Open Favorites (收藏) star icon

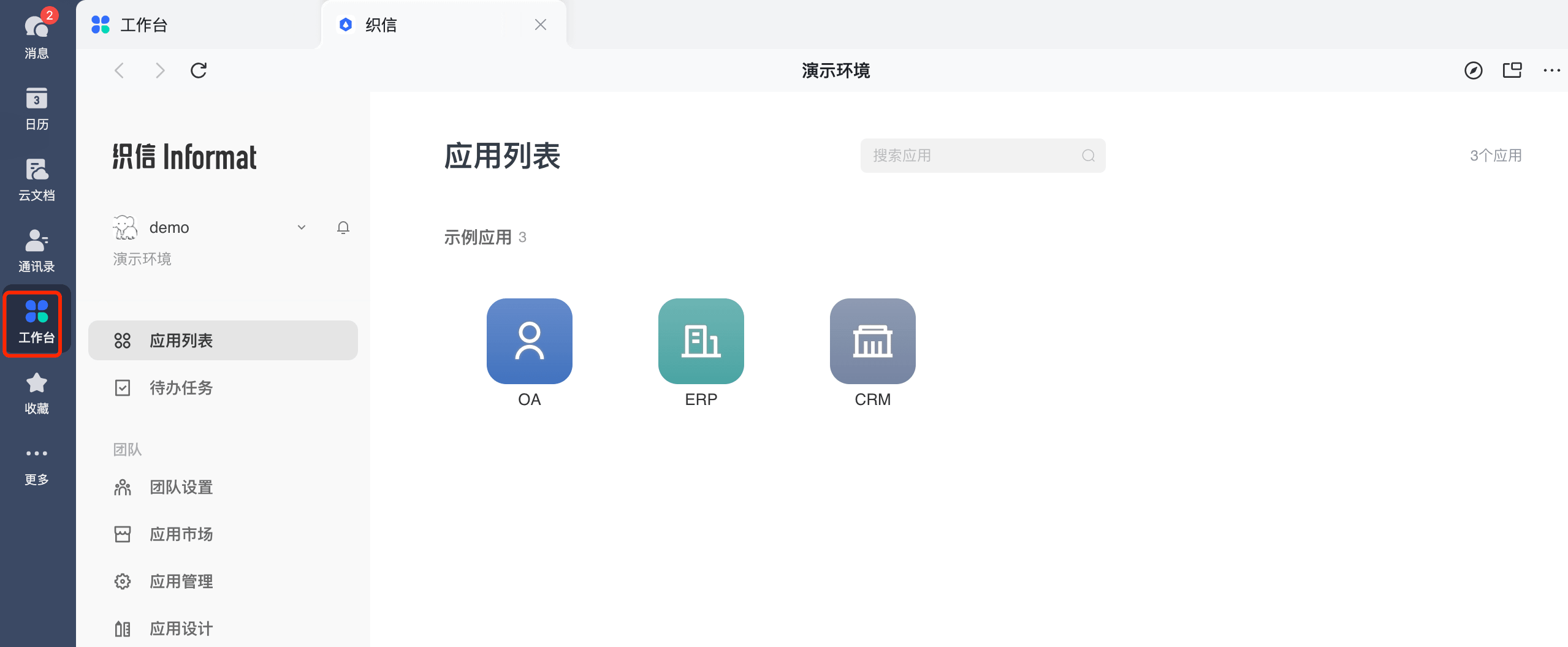click(x=37, y=393)
